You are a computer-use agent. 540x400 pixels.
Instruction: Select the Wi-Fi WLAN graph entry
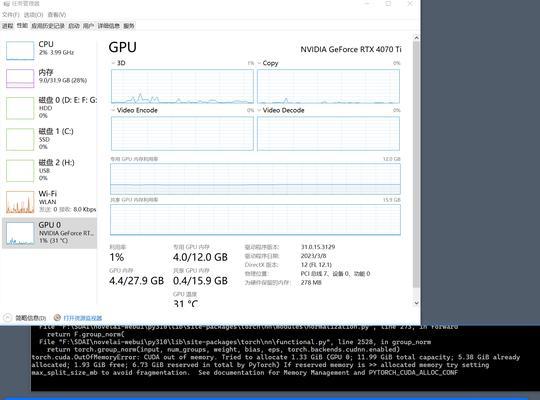(49, 201)
